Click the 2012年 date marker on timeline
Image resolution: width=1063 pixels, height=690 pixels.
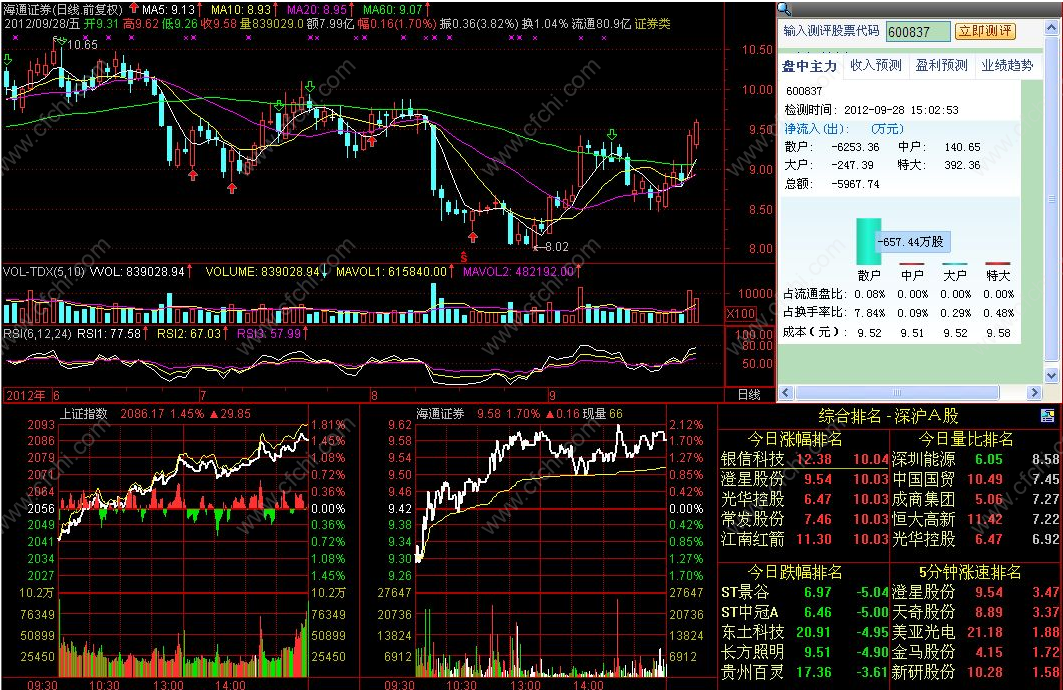click(x=26, y=395)
